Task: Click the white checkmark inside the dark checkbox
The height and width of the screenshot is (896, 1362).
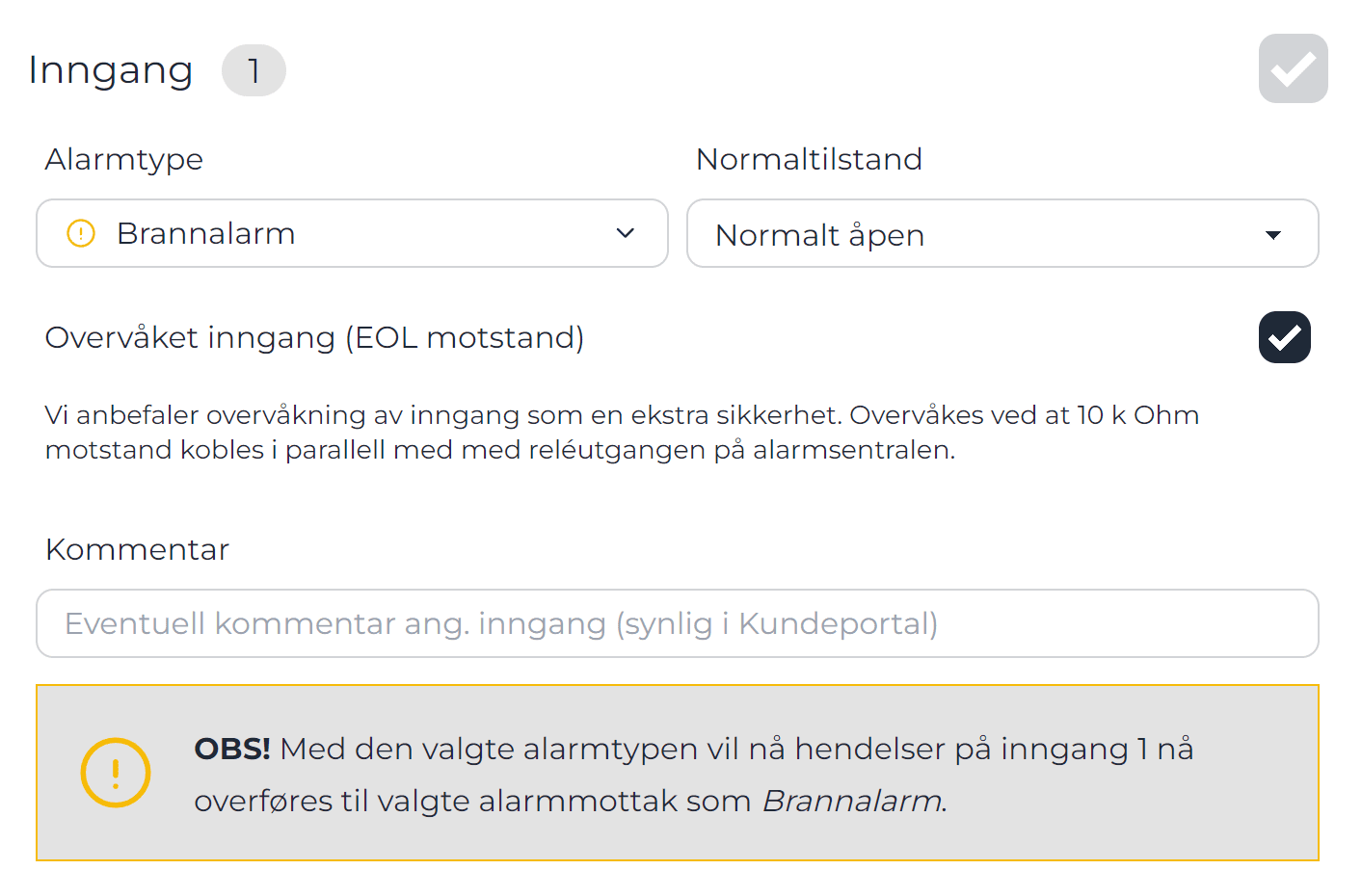Action: point(1285,338)
